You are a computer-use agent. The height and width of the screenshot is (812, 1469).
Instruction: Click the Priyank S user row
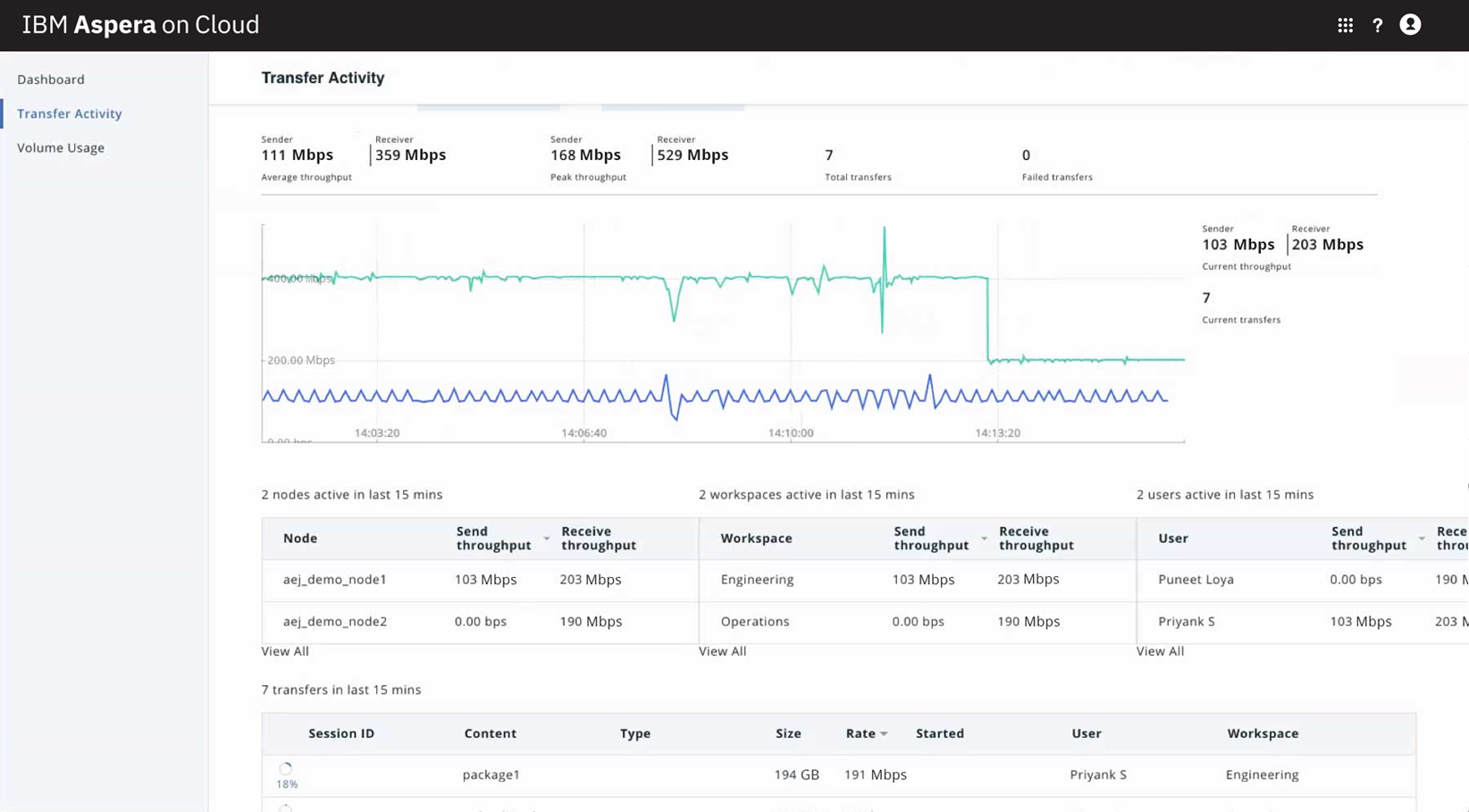(x=1186, y=622)
